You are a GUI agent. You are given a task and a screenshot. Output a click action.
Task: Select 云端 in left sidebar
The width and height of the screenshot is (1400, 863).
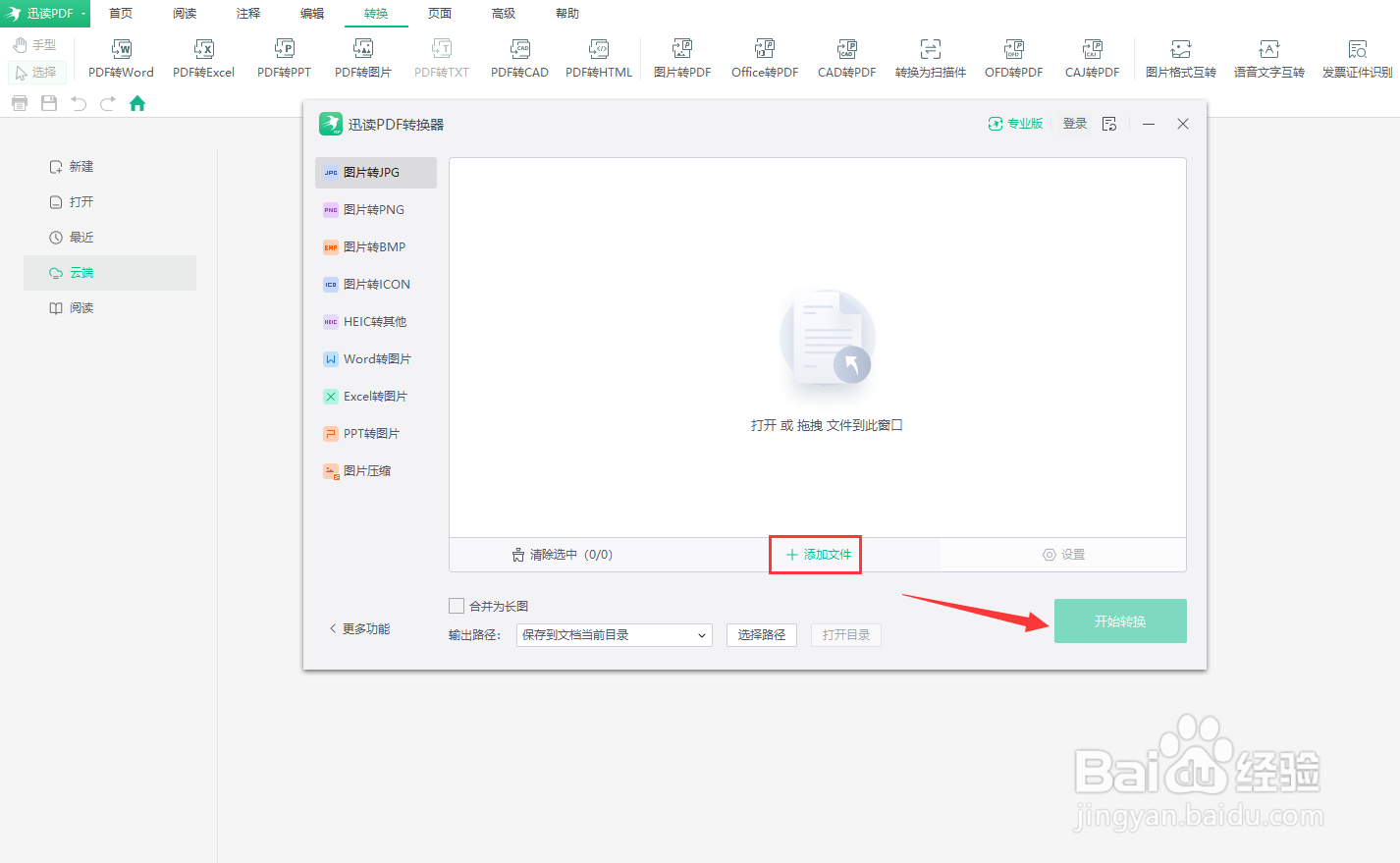click(110, 273)
